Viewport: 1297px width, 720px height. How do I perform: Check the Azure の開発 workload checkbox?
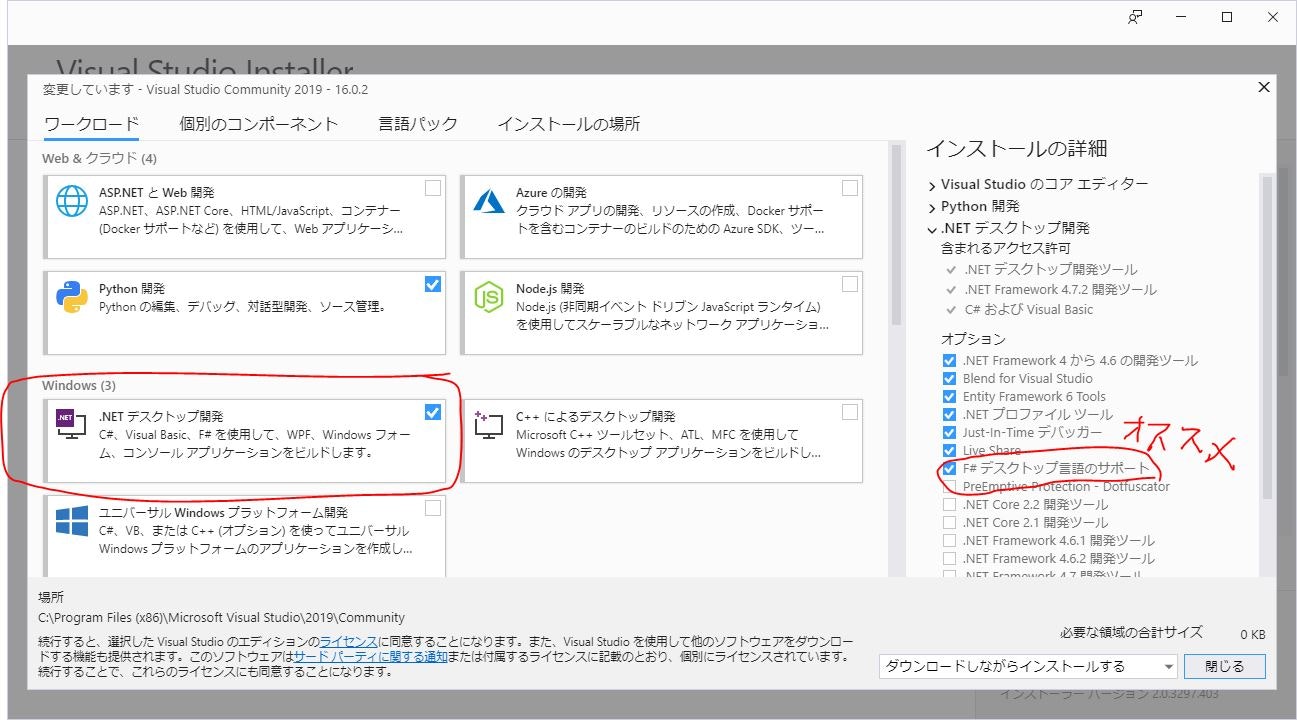(849, 187)
